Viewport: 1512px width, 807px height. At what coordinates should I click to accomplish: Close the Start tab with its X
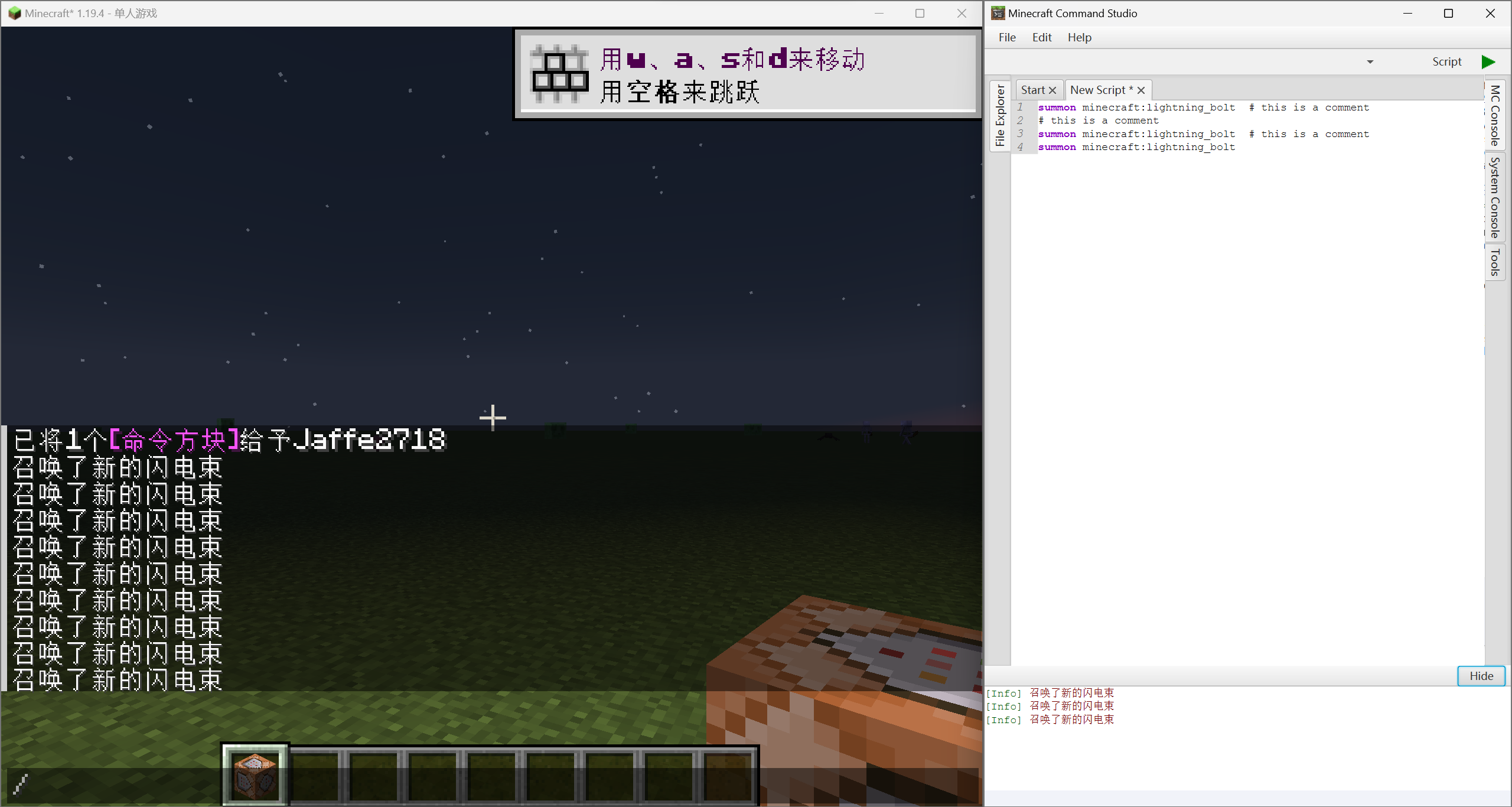[1052, 90]
